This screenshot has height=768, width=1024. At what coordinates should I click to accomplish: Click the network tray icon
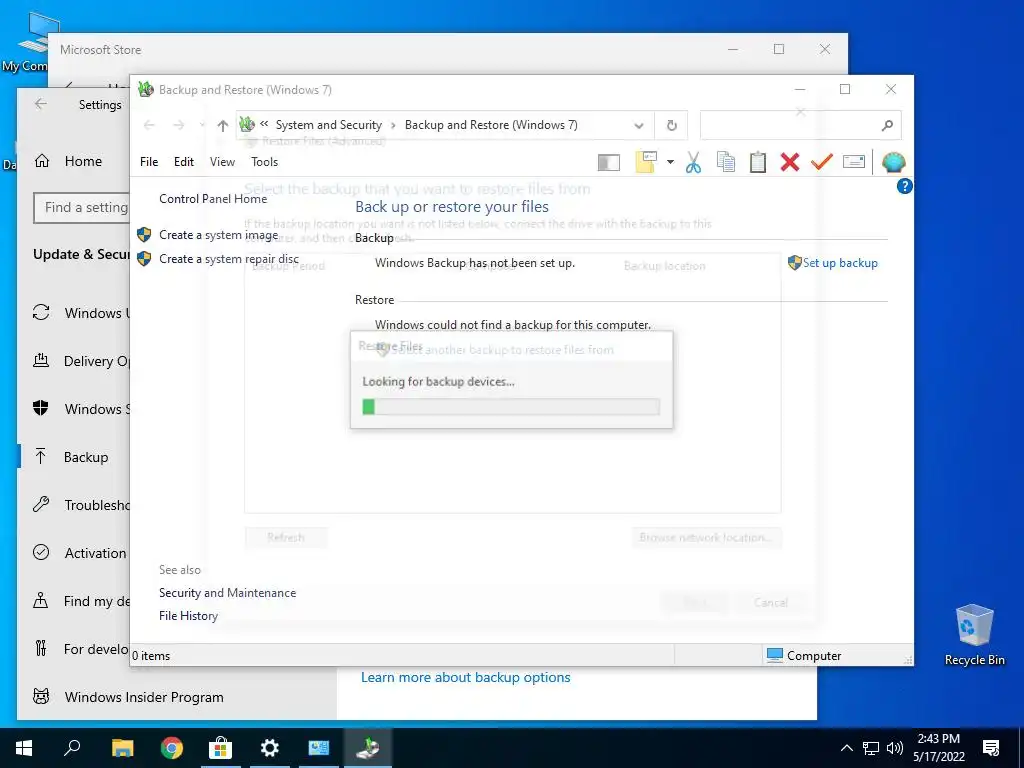[871, 748]
